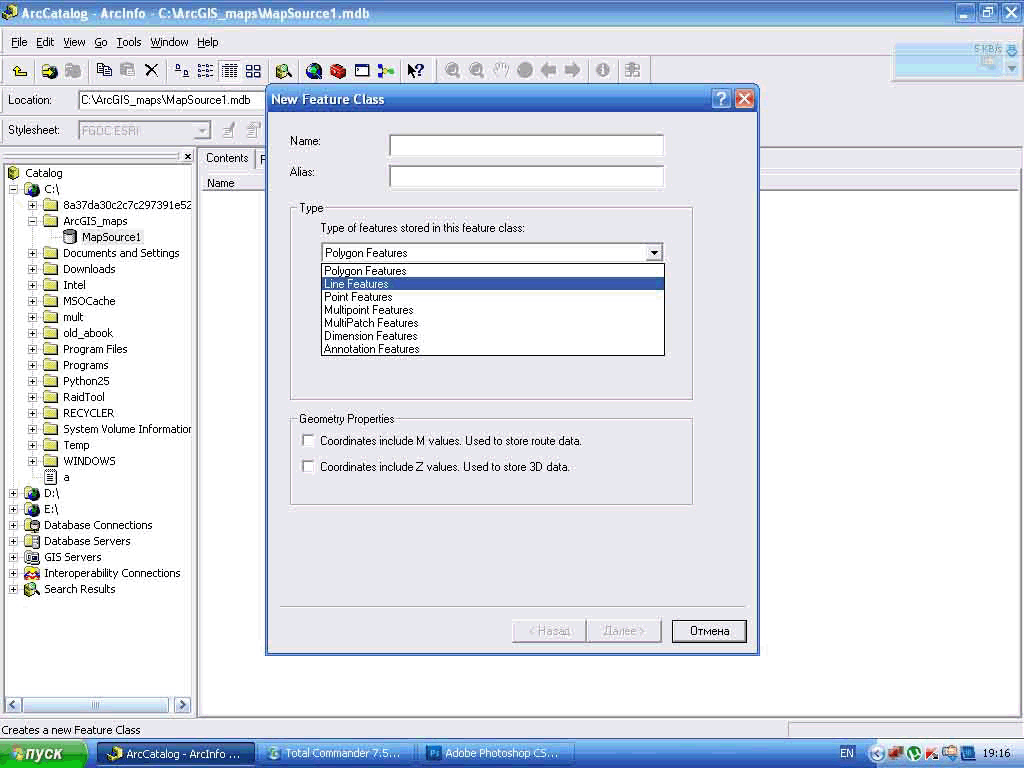The image size is (1024, 768).
Task: Click the Delete X toolbar icon
Action: pyautogui.click(x=152, y=70)
